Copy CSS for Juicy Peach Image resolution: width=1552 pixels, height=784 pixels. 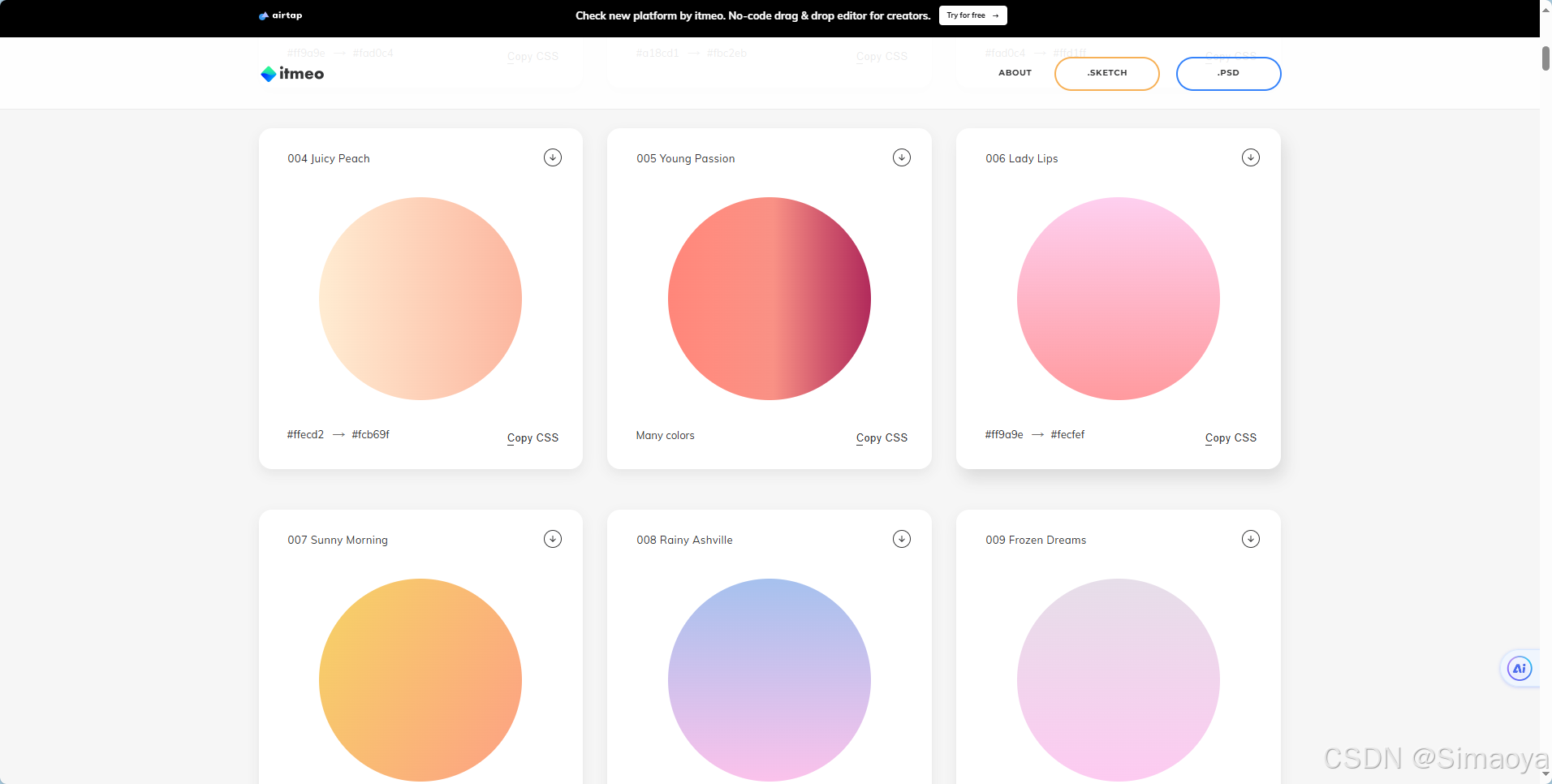[532, 437]
